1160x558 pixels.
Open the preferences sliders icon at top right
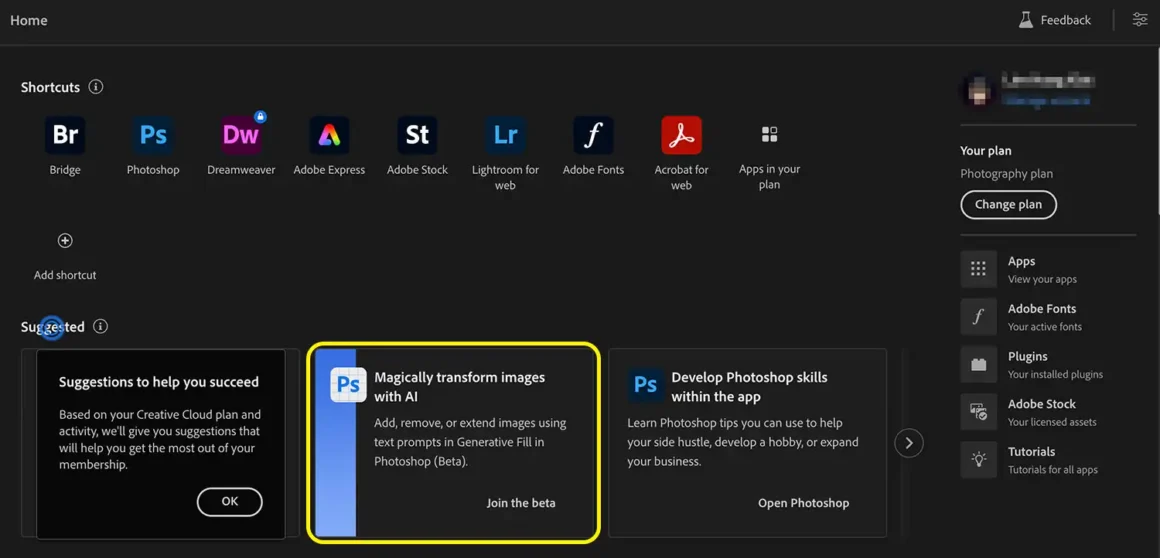(x=1140, y=20)
